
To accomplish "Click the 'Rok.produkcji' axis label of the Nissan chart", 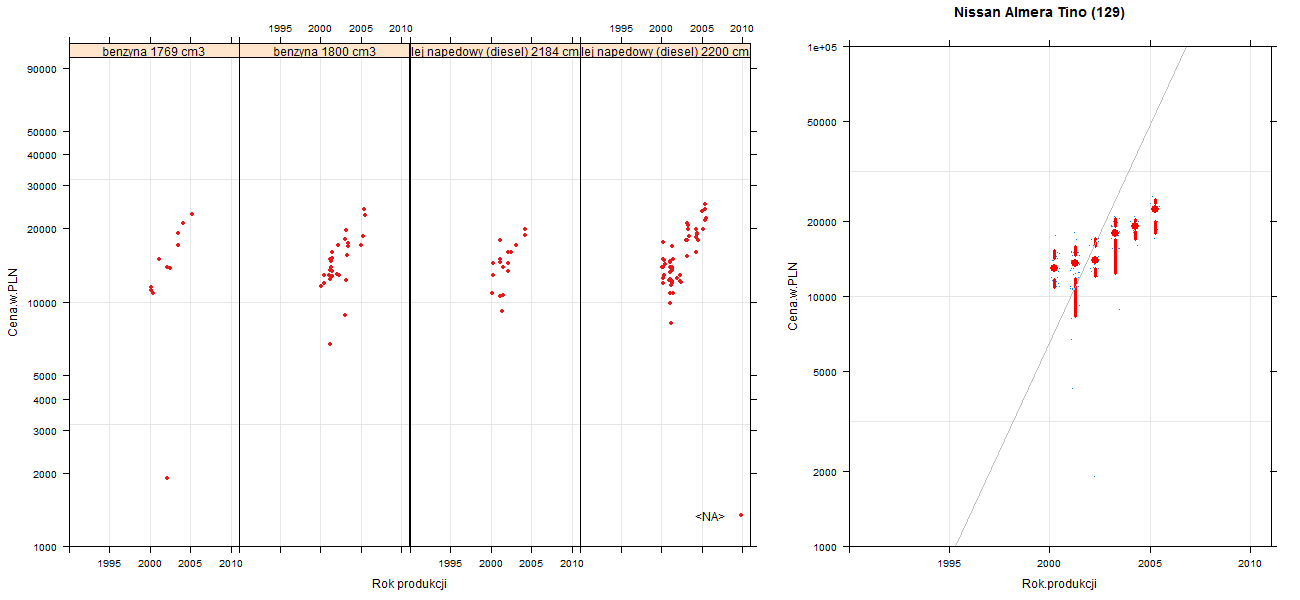I will [x=1060, y=584].
